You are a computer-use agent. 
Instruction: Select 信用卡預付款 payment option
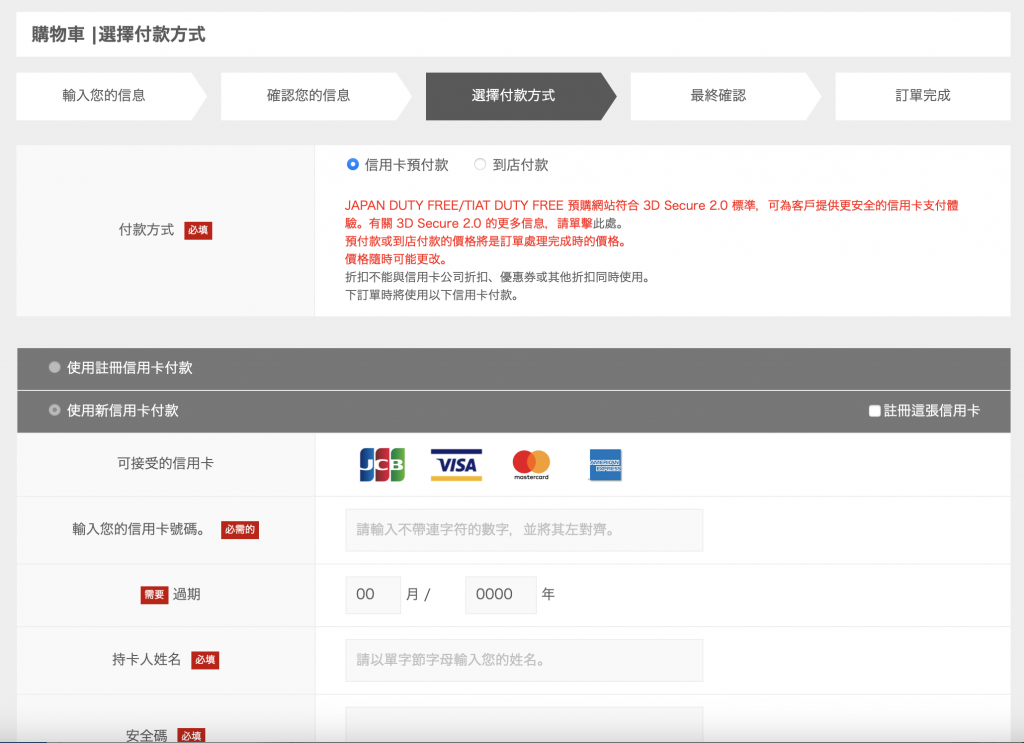353,165
